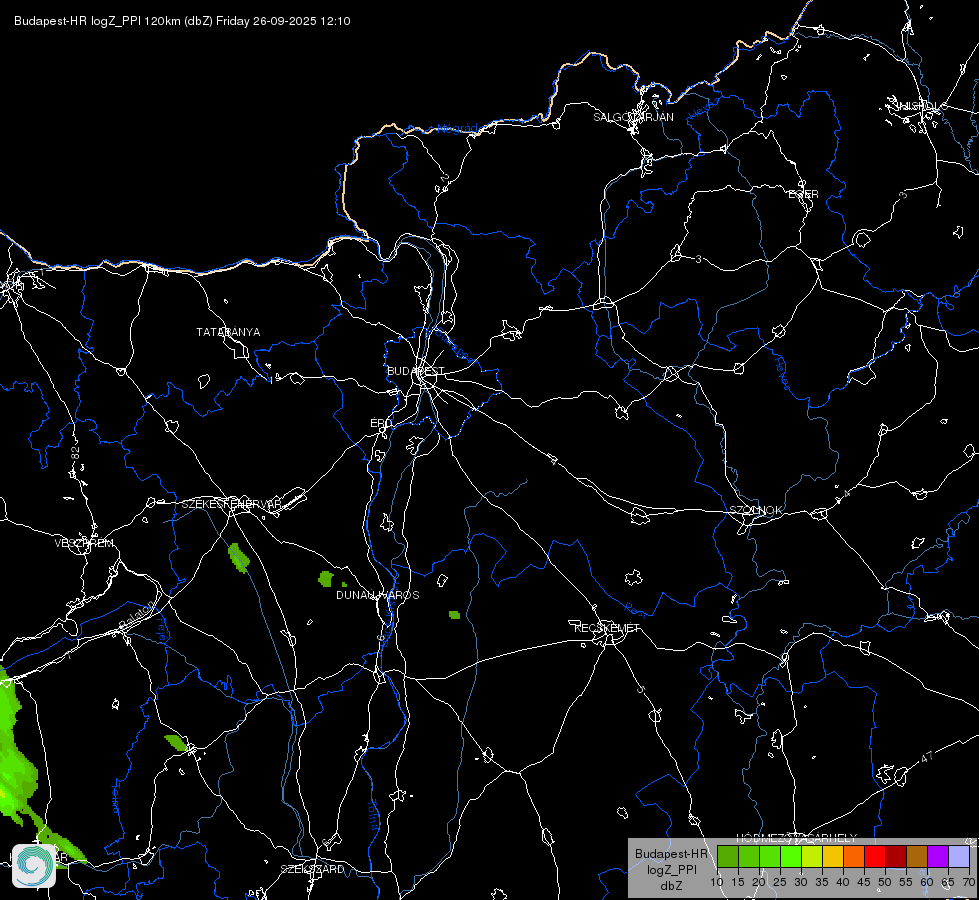This screenshot has width=979, height=900.
Task: Click the DUNAUJVAROS city label
Action: click(377, 595)
